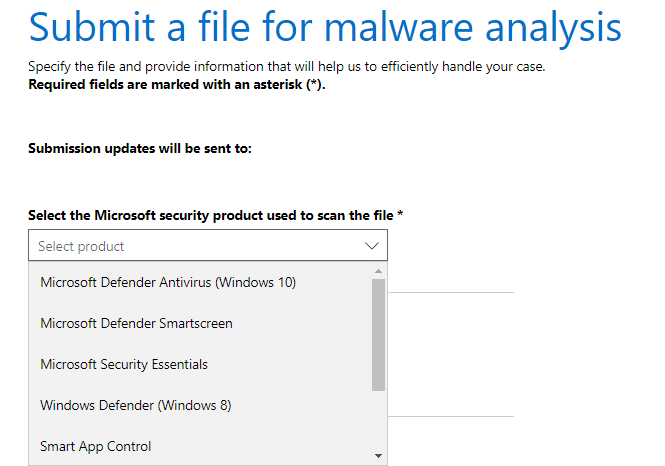Viewport: 665px width, 466px height.
Task: Click the 'Specify the file' instruction sentence
Action: 286,68
